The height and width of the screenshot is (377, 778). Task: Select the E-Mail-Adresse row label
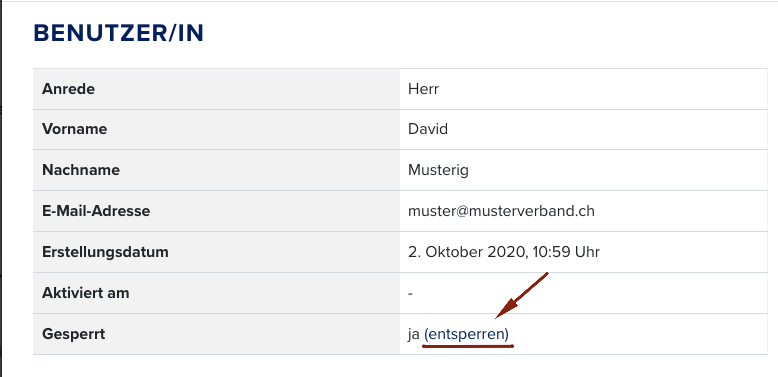[x=96, y=211]
